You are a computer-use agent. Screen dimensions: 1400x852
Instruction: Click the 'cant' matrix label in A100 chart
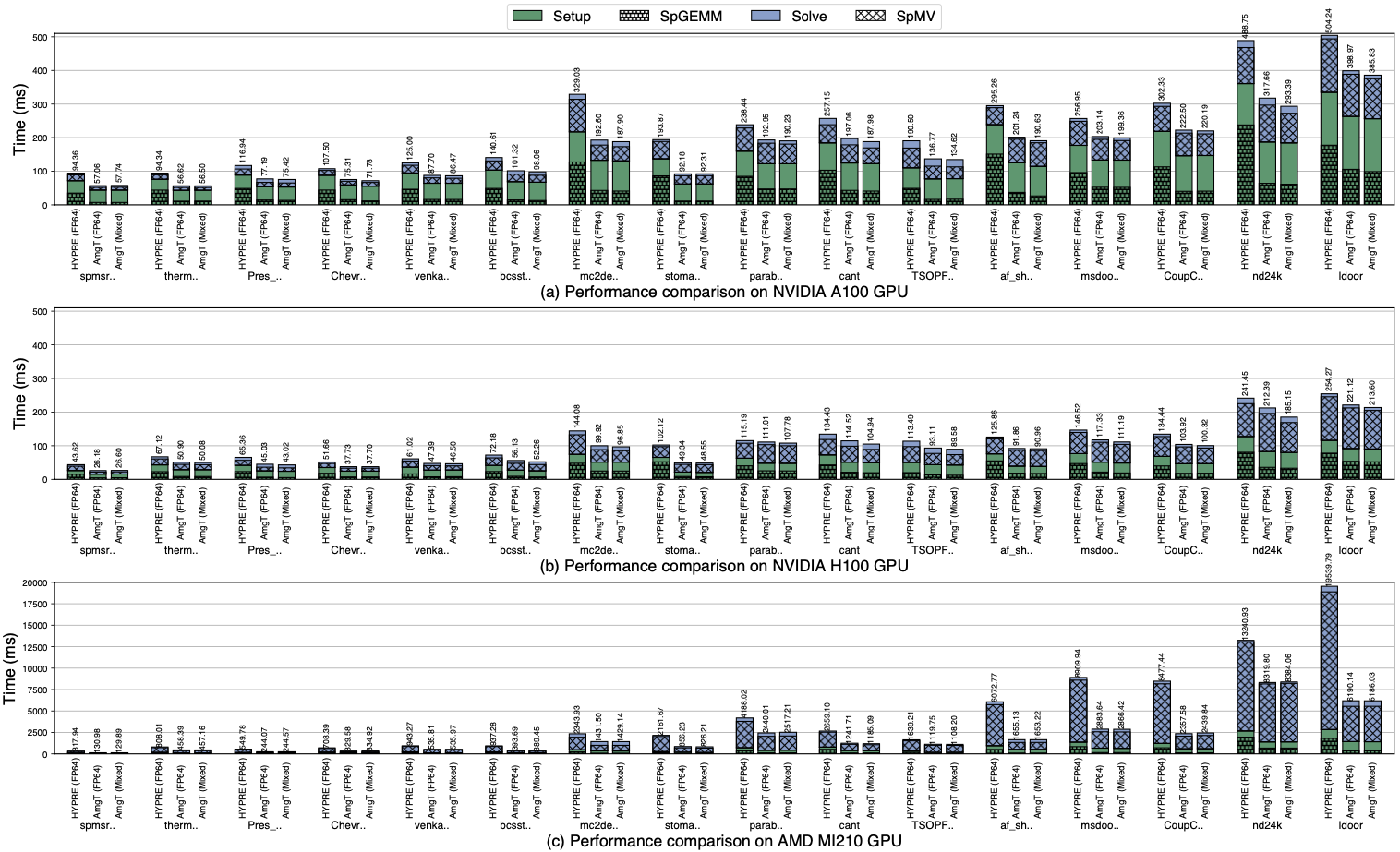[849, 276]
